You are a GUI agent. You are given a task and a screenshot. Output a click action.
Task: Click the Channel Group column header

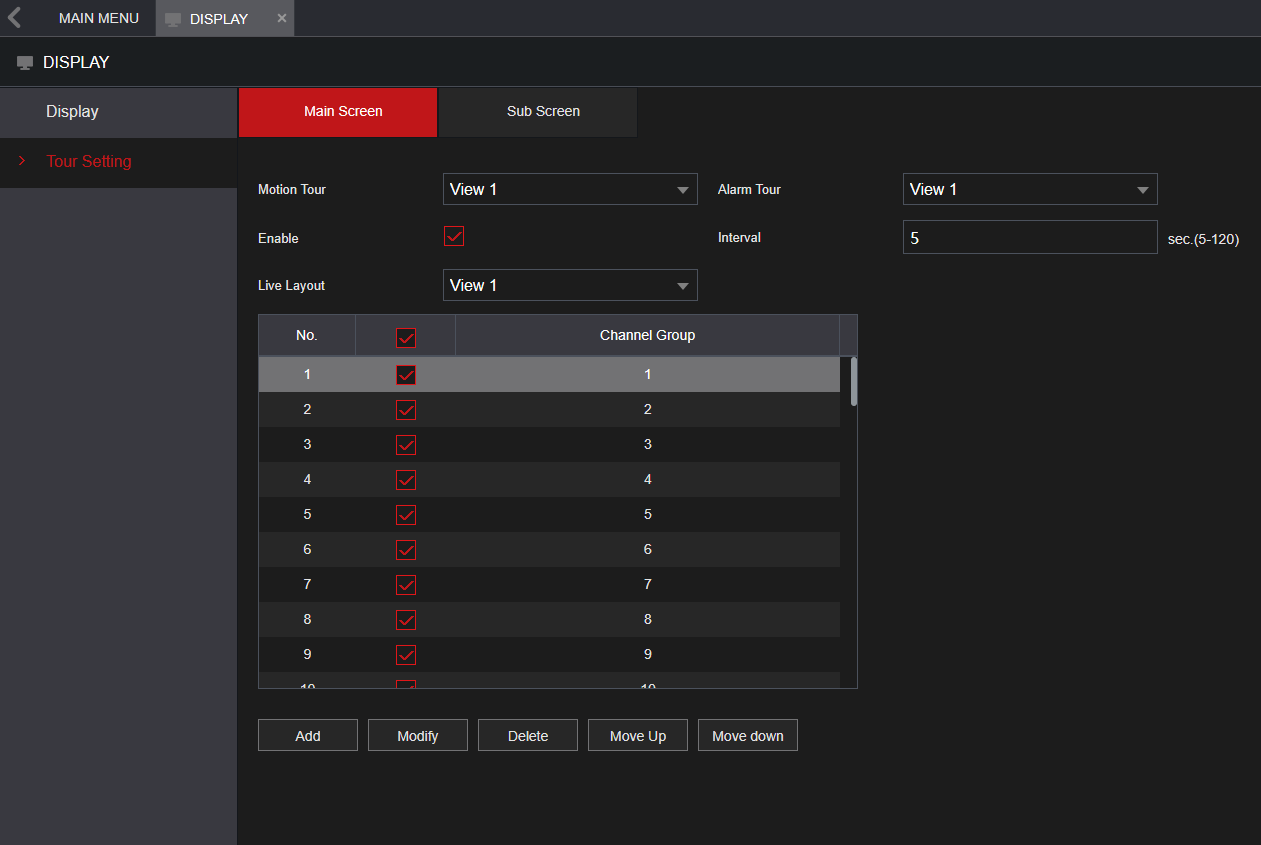(647, 335)
